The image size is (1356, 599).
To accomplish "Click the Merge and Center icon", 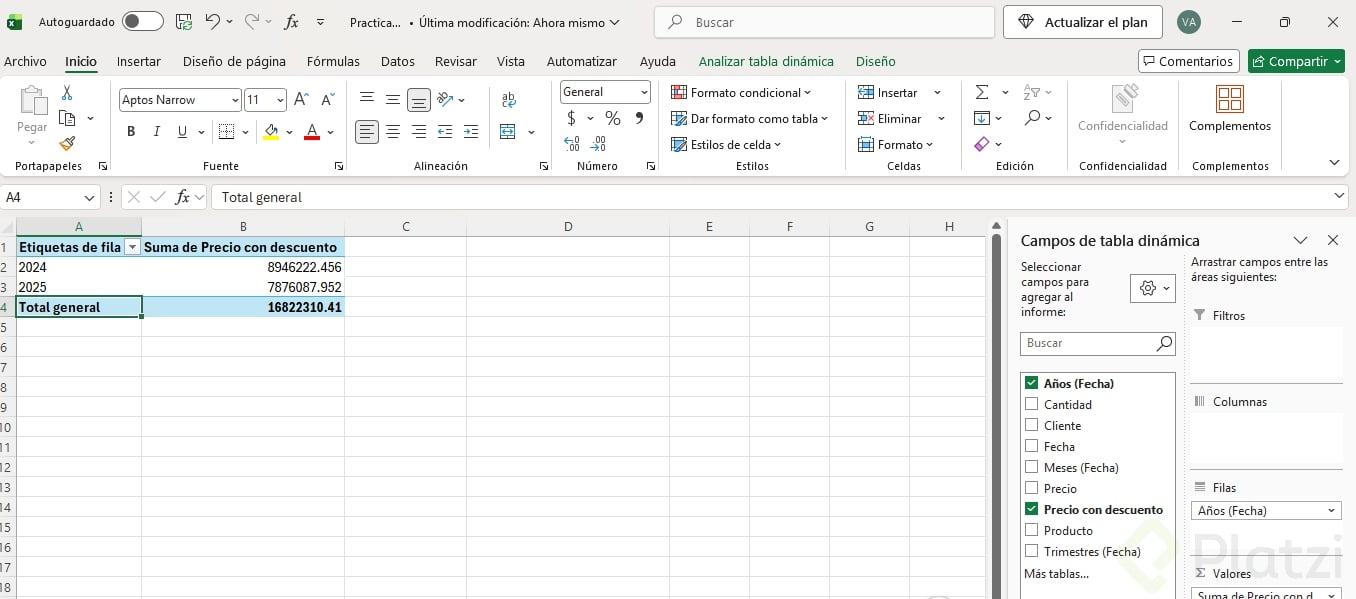I will coord(508,132).
